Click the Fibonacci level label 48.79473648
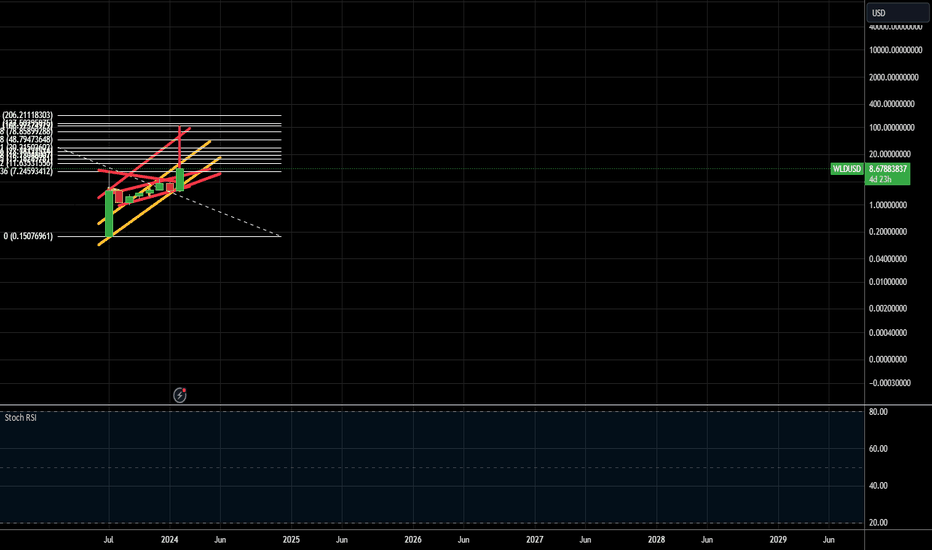 (x=30, y=139)
